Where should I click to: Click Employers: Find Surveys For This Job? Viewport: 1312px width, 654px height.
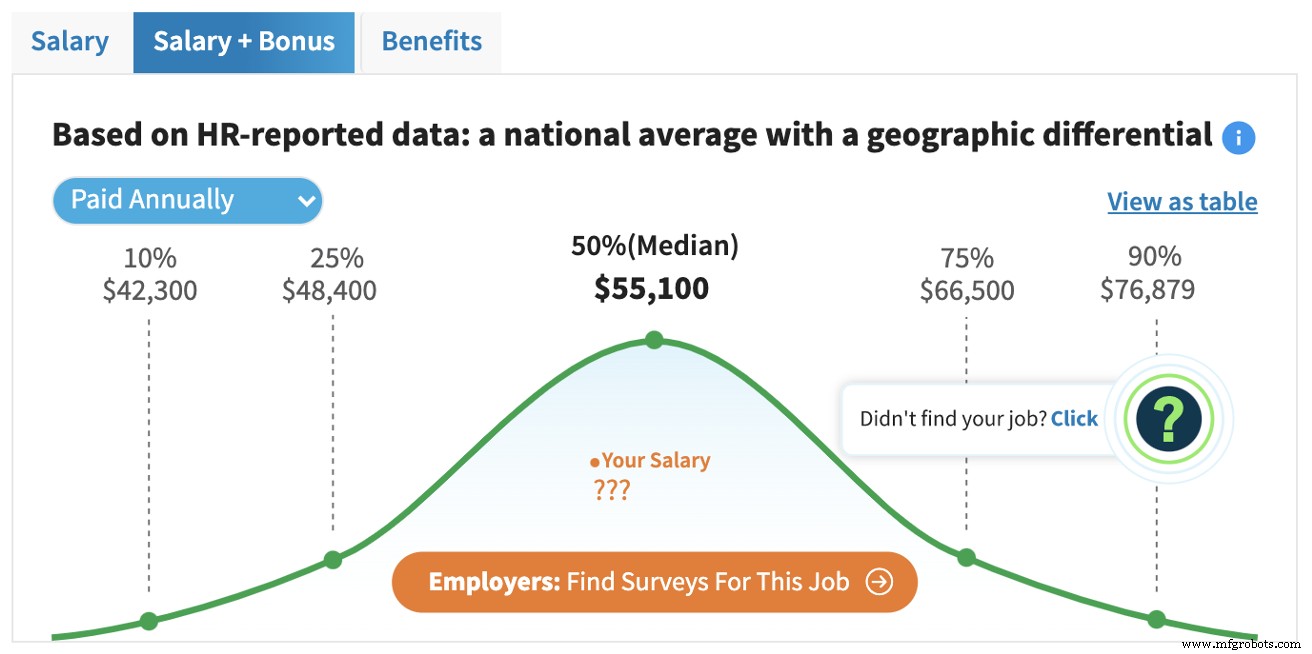pos(654,582)
